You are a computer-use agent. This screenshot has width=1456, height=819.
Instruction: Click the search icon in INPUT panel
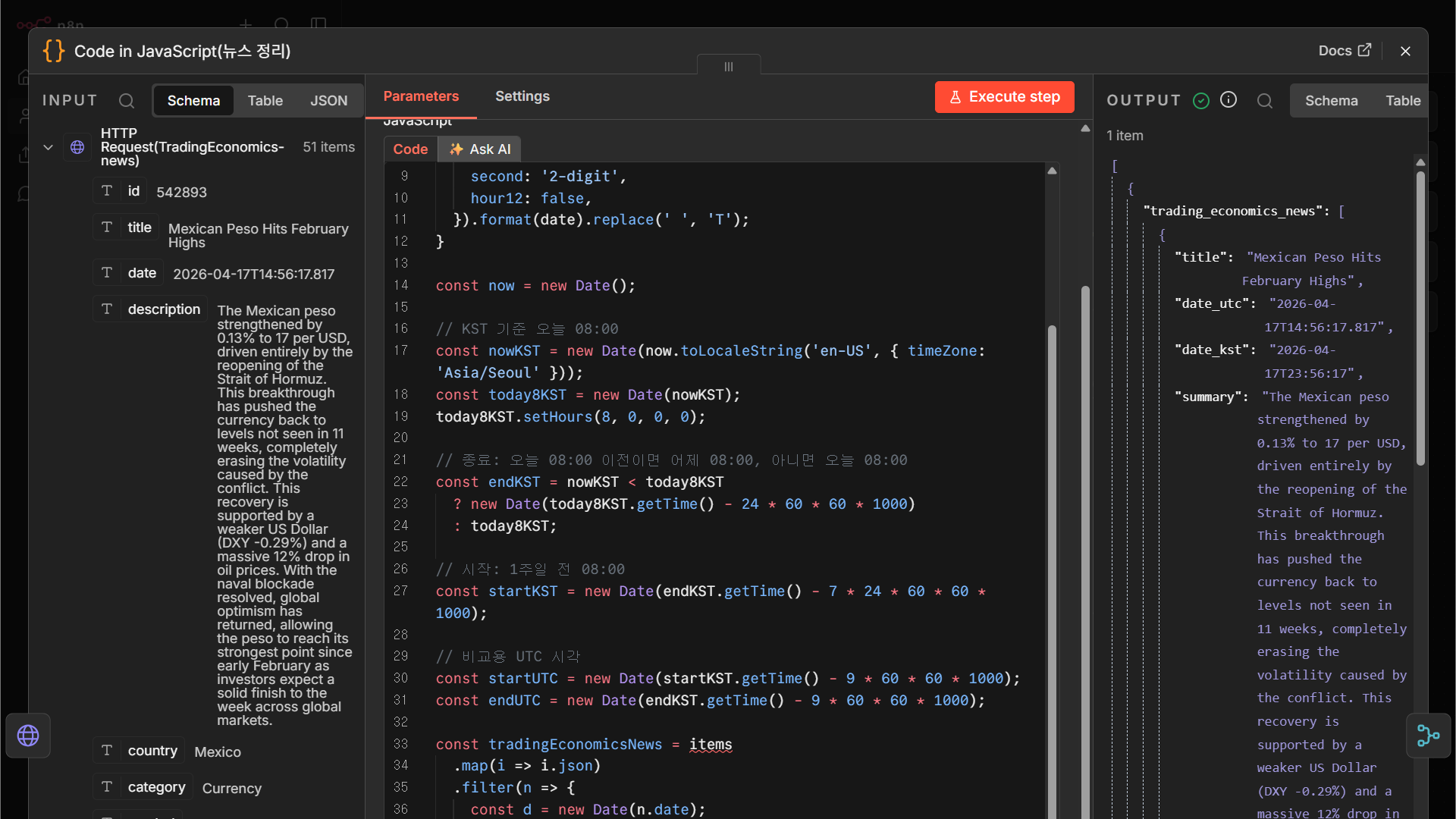(127, 101)
